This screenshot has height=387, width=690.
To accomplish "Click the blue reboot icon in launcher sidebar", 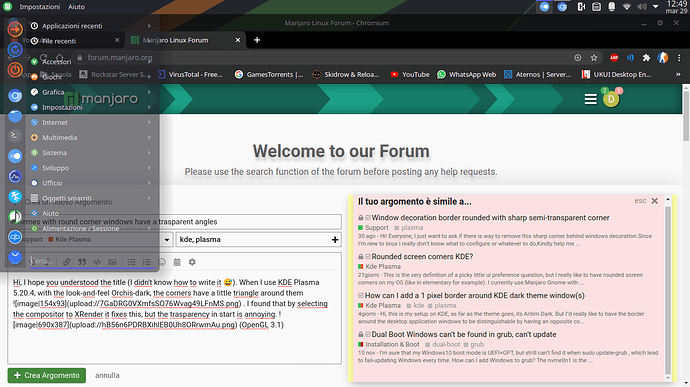I will (x=15, y=49).
